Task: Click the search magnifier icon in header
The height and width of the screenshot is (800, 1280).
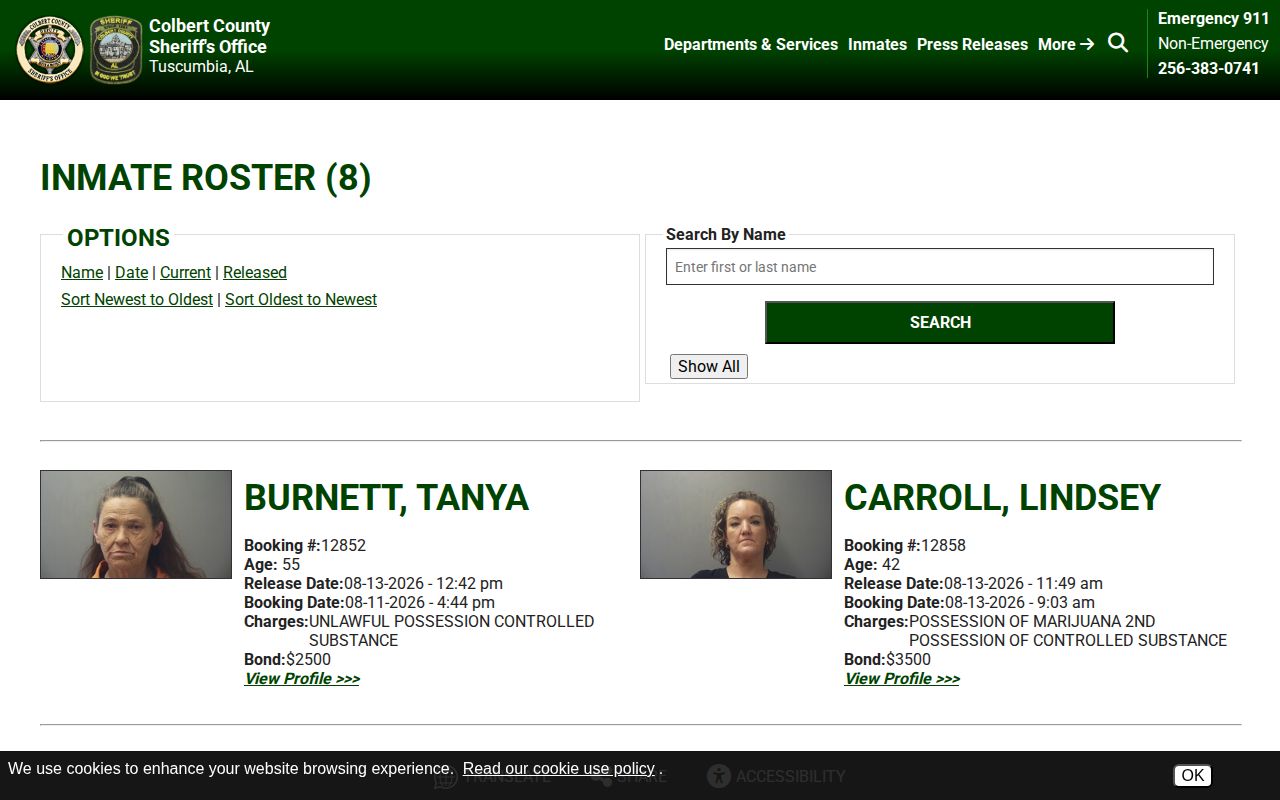Action: pyautogui.click(x=1118, y=43)
